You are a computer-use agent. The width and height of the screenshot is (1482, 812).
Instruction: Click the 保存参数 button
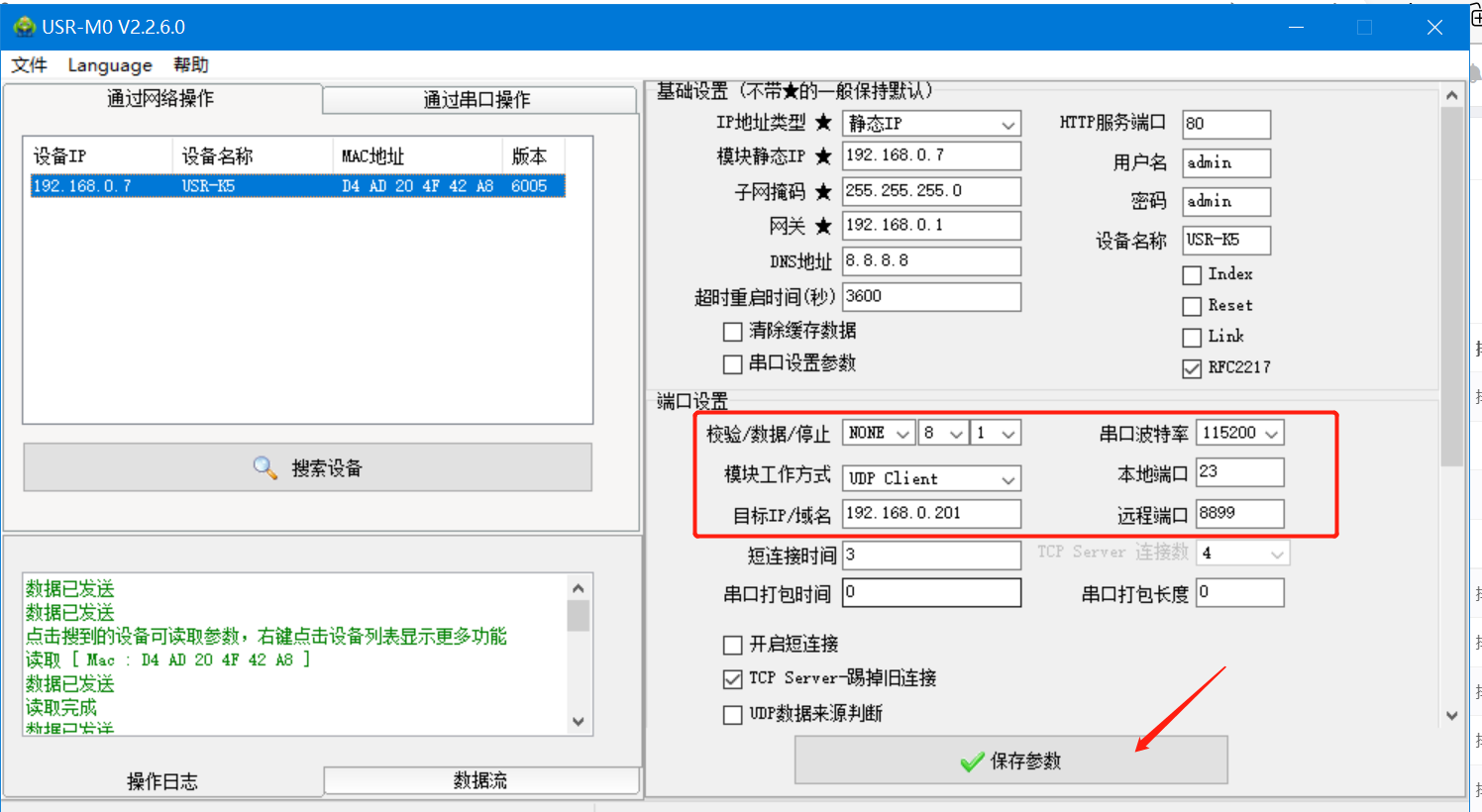tap(1010, 761)
